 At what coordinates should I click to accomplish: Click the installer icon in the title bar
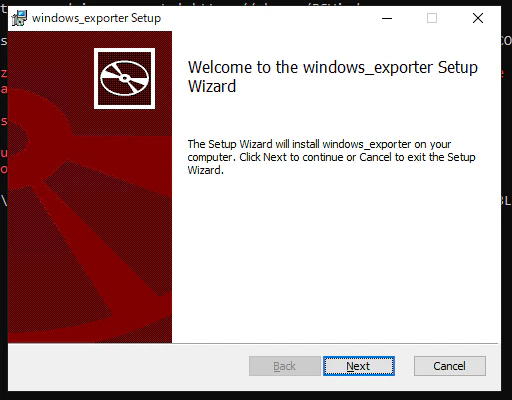[x=19, y=18]
